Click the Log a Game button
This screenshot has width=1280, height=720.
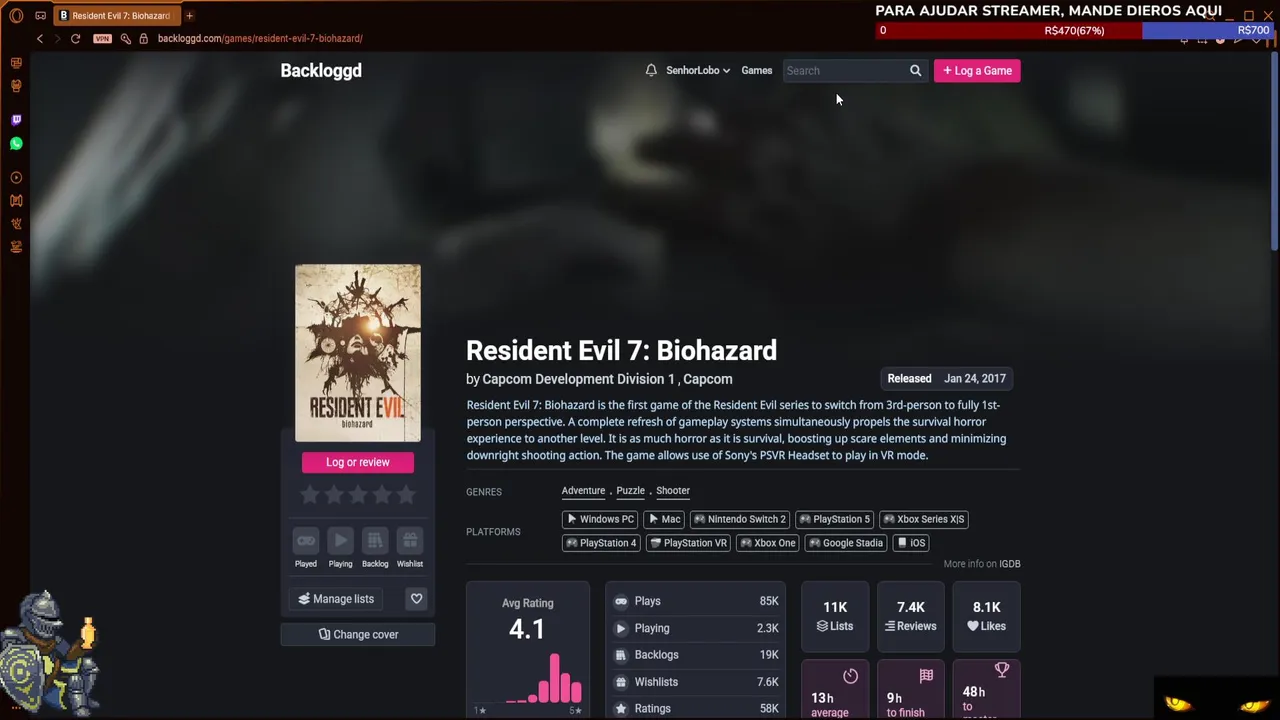(977, 70)
